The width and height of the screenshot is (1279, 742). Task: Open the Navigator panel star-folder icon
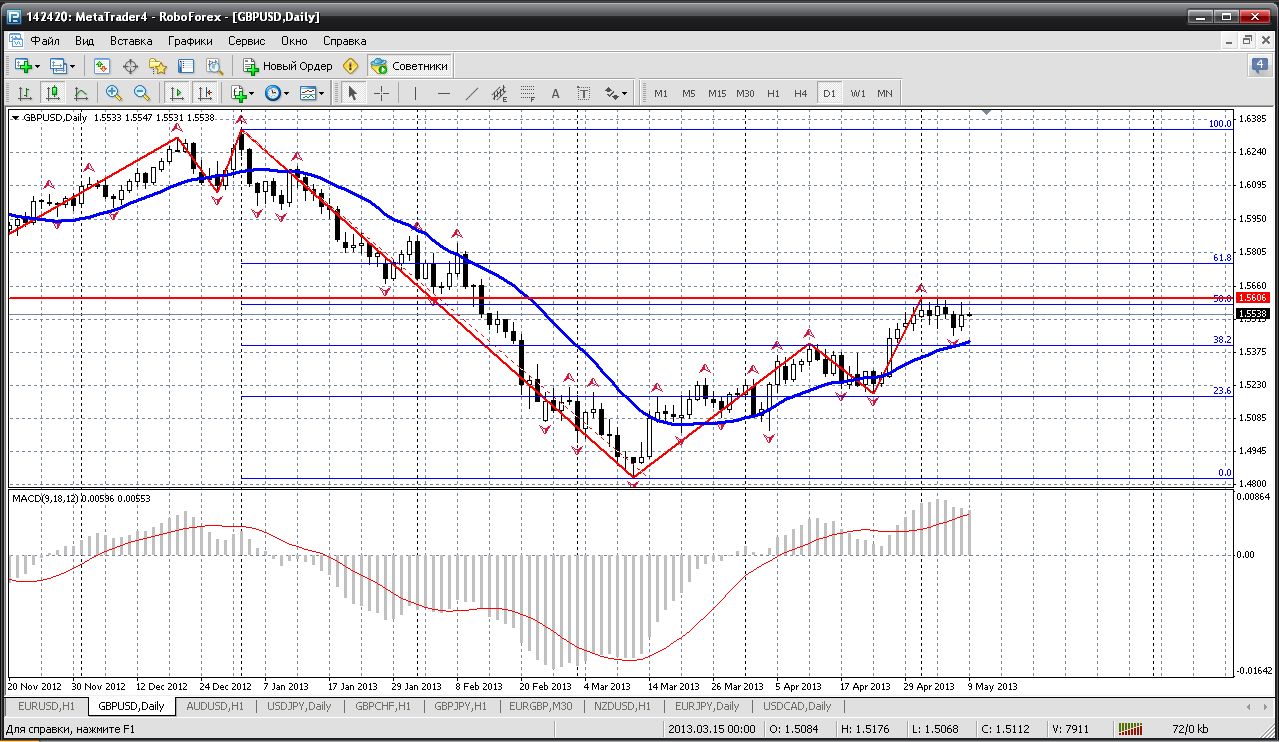click(157, 66)
